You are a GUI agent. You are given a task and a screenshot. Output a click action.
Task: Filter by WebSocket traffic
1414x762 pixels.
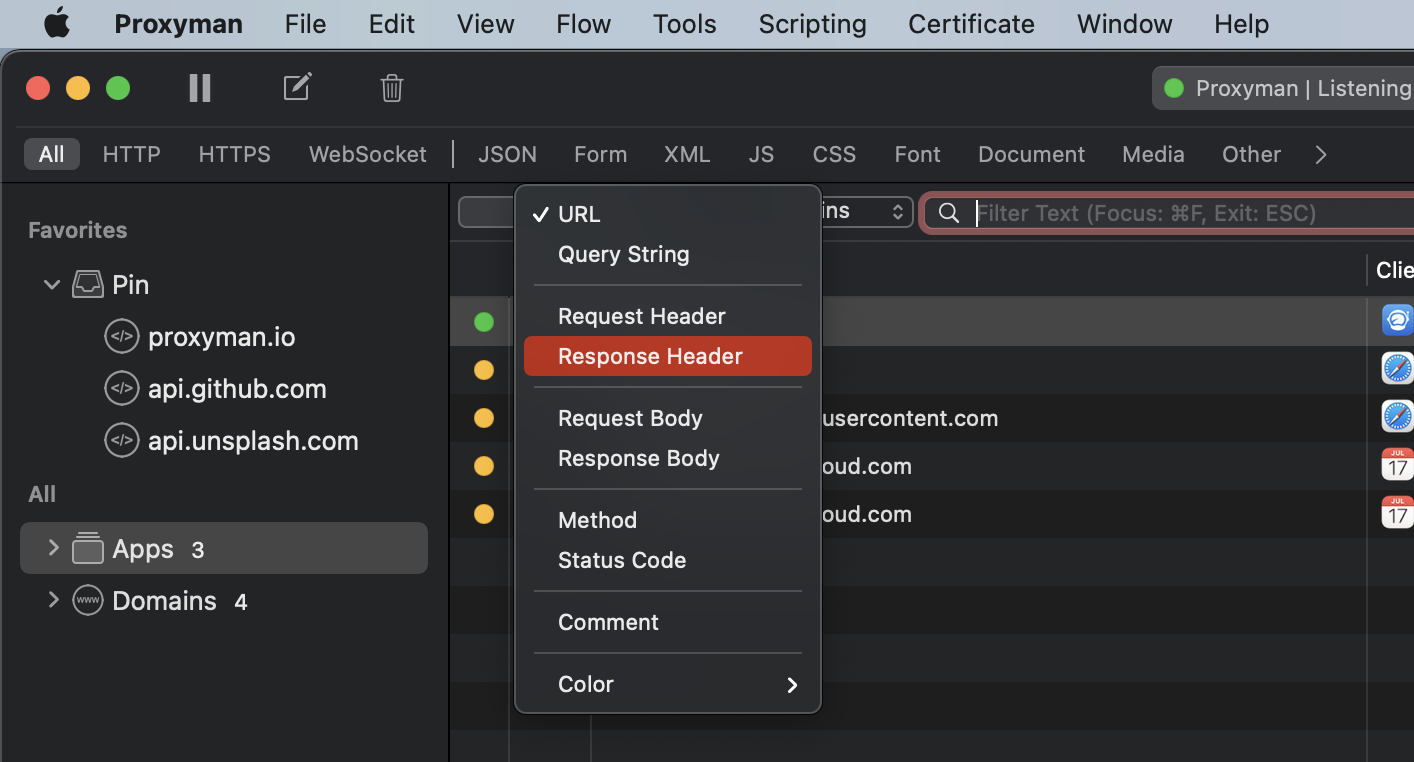367,154
